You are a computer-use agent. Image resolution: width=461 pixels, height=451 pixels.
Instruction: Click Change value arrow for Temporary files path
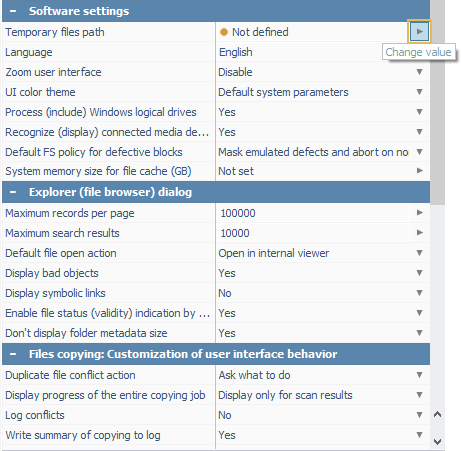(419, 32)
